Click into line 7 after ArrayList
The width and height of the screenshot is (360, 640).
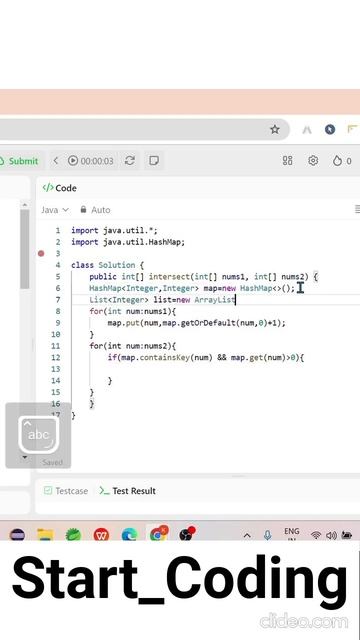point(236,300)
